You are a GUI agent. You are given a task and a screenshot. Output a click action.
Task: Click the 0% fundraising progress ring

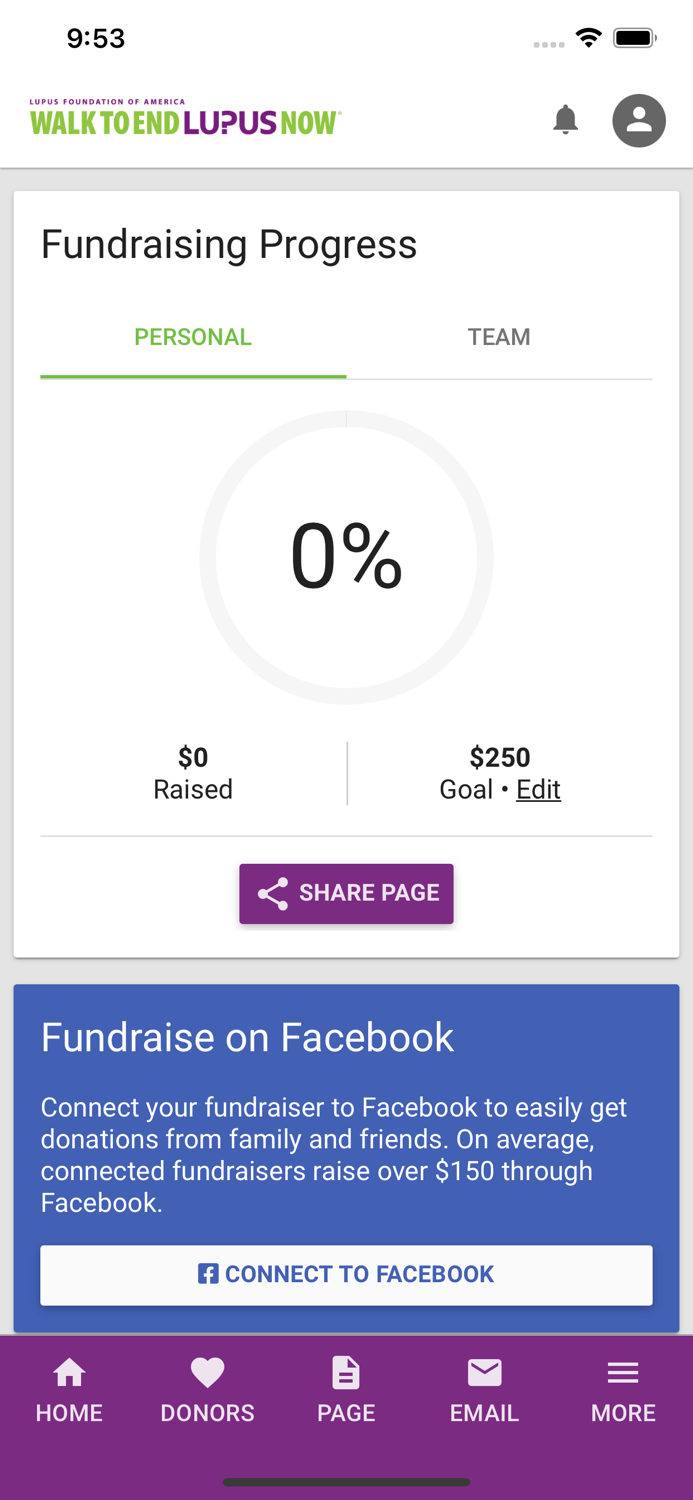click(x=346, y=558)
